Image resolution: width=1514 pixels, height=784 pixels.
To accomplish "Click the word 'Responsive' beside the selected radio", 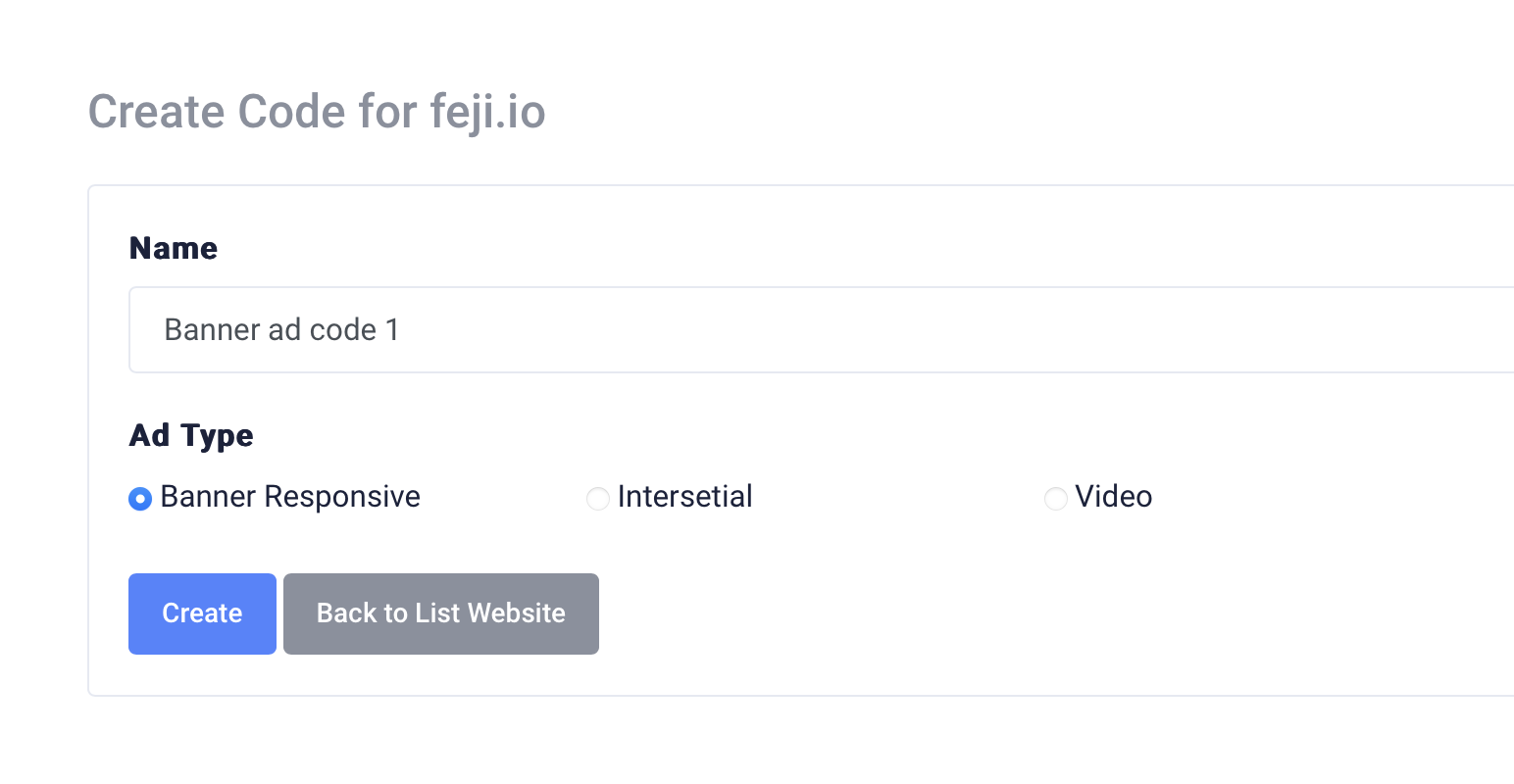I will click(341, 497).
